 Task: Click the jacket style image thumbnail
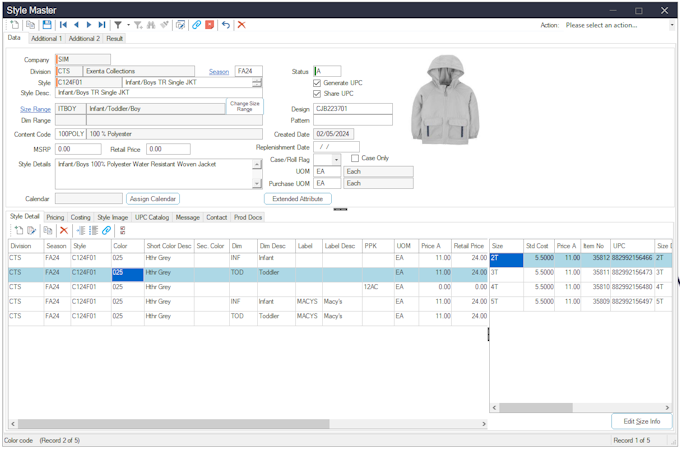445,100
